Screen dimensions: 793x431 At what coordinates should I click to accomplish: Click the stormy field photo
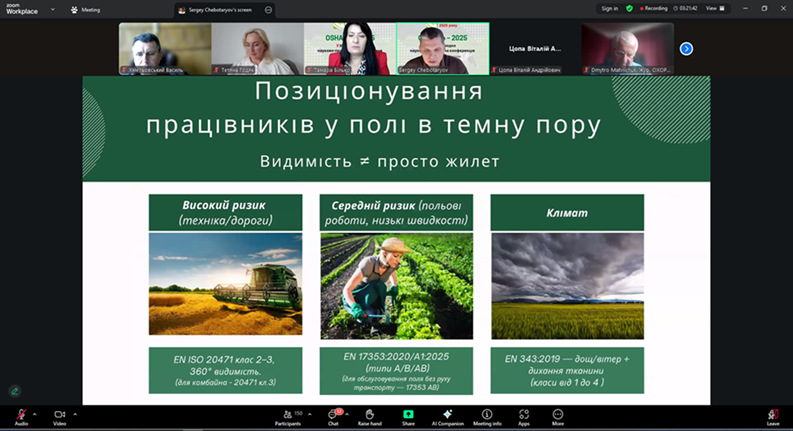tap(567, 286)
